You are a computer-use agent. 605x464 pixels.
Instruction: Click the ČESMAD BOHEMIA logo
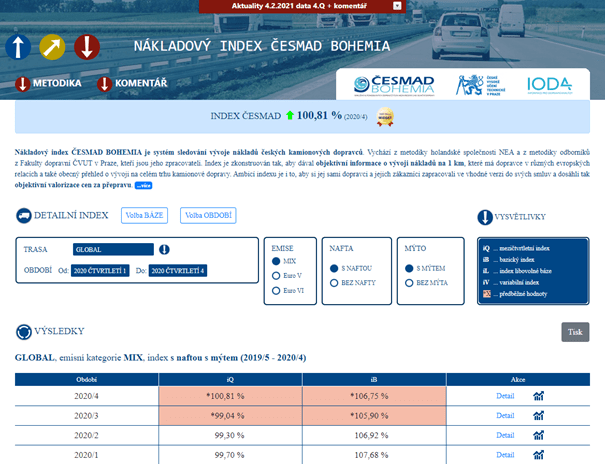point(394,86)
